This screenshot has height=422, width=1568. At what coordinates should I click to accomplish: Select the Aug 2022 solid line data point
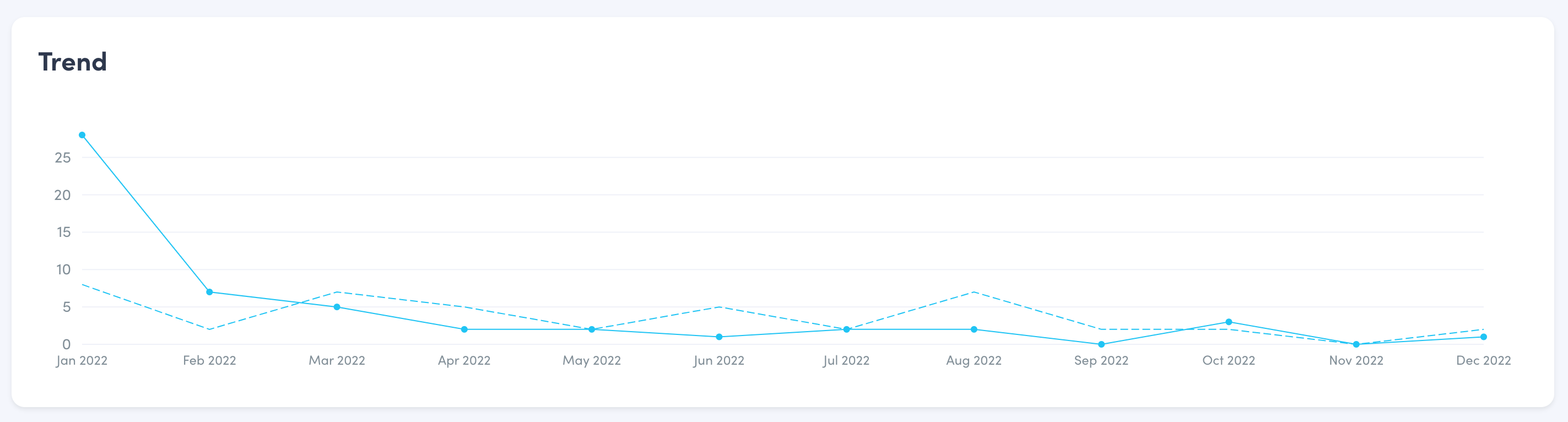(x=974, y=329)
